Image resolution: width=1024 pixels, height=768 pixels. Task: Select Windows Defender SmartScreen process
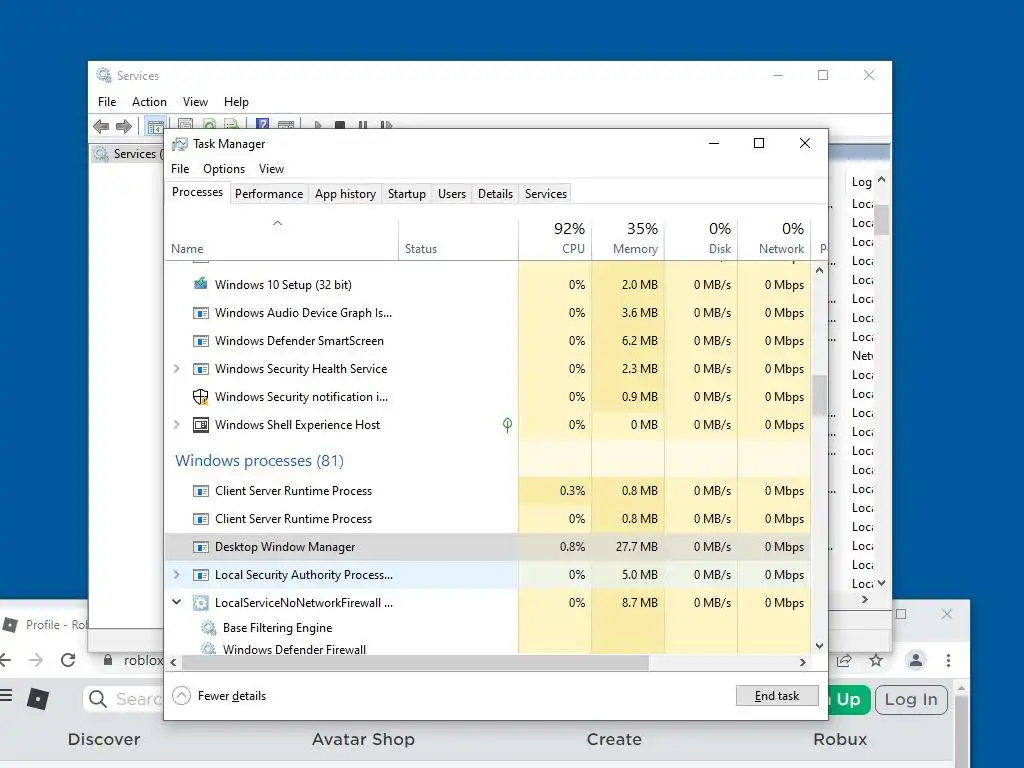[x=488, y=341]
